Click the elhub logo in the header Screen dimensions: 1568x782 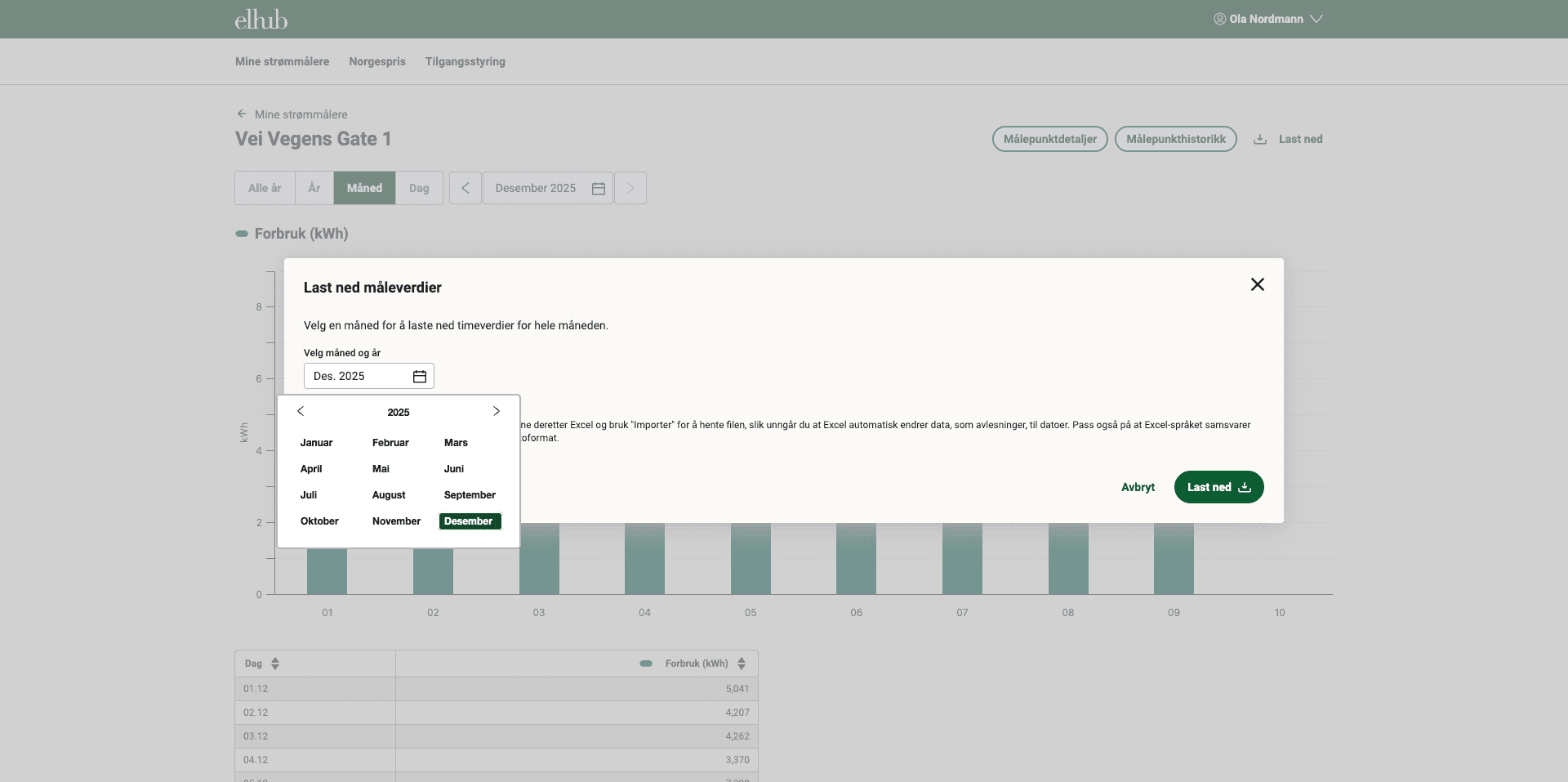260,19
